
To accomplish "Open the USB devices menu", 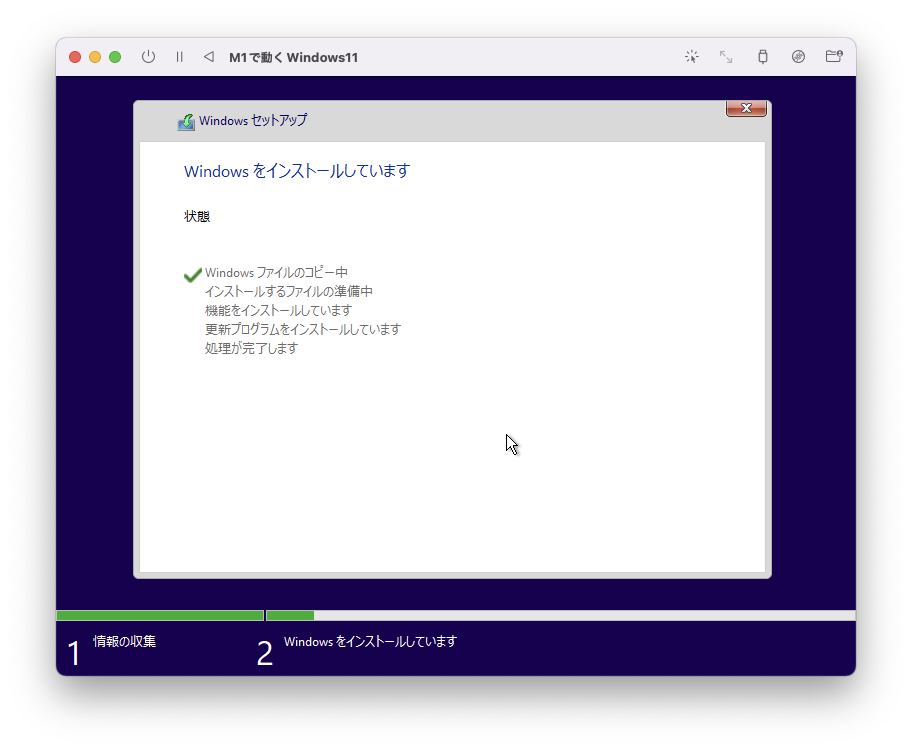I will click(x=763, y=57).
